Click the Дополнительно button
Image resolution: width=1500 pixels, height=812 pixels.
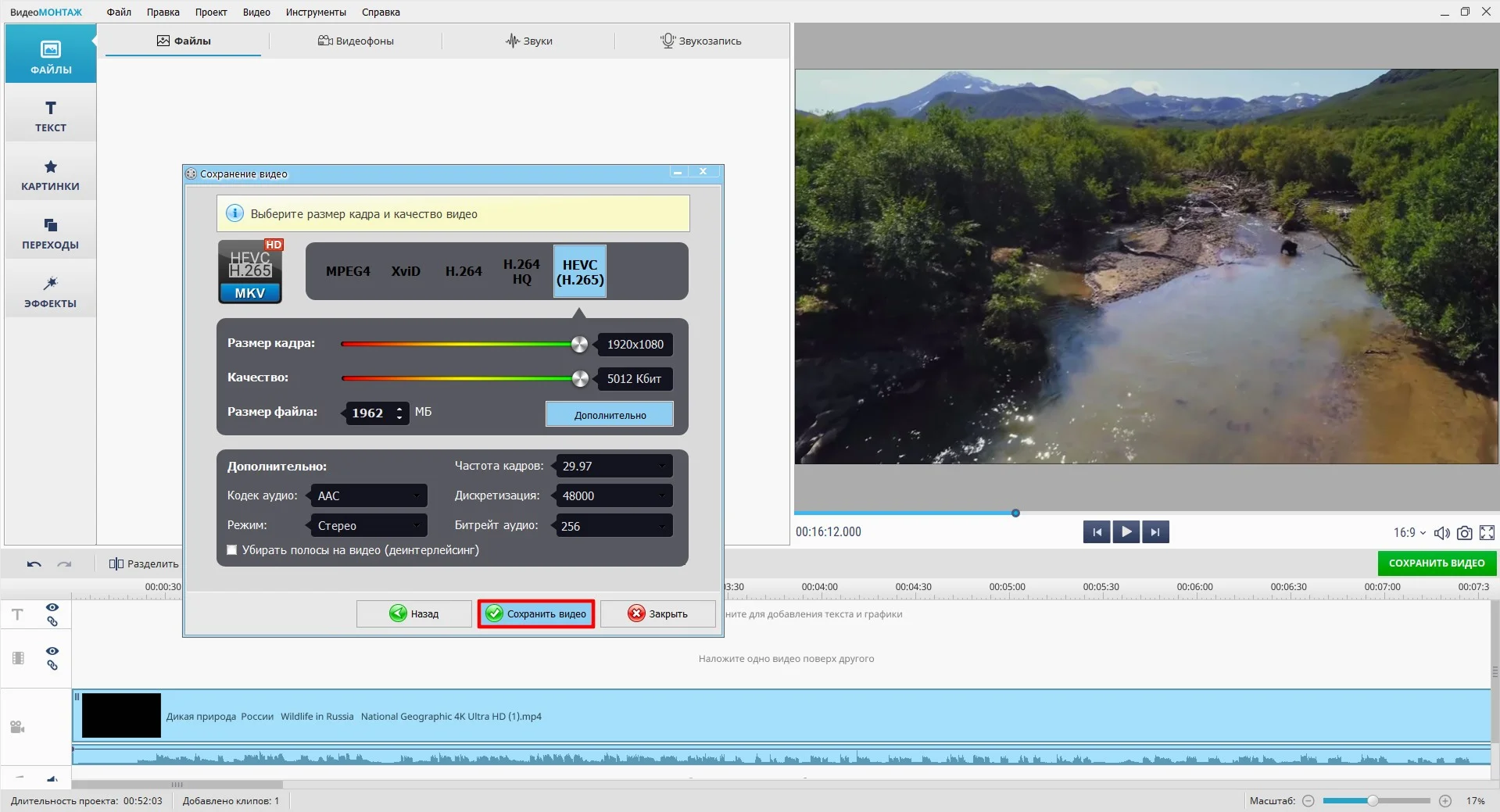(610, 414)
